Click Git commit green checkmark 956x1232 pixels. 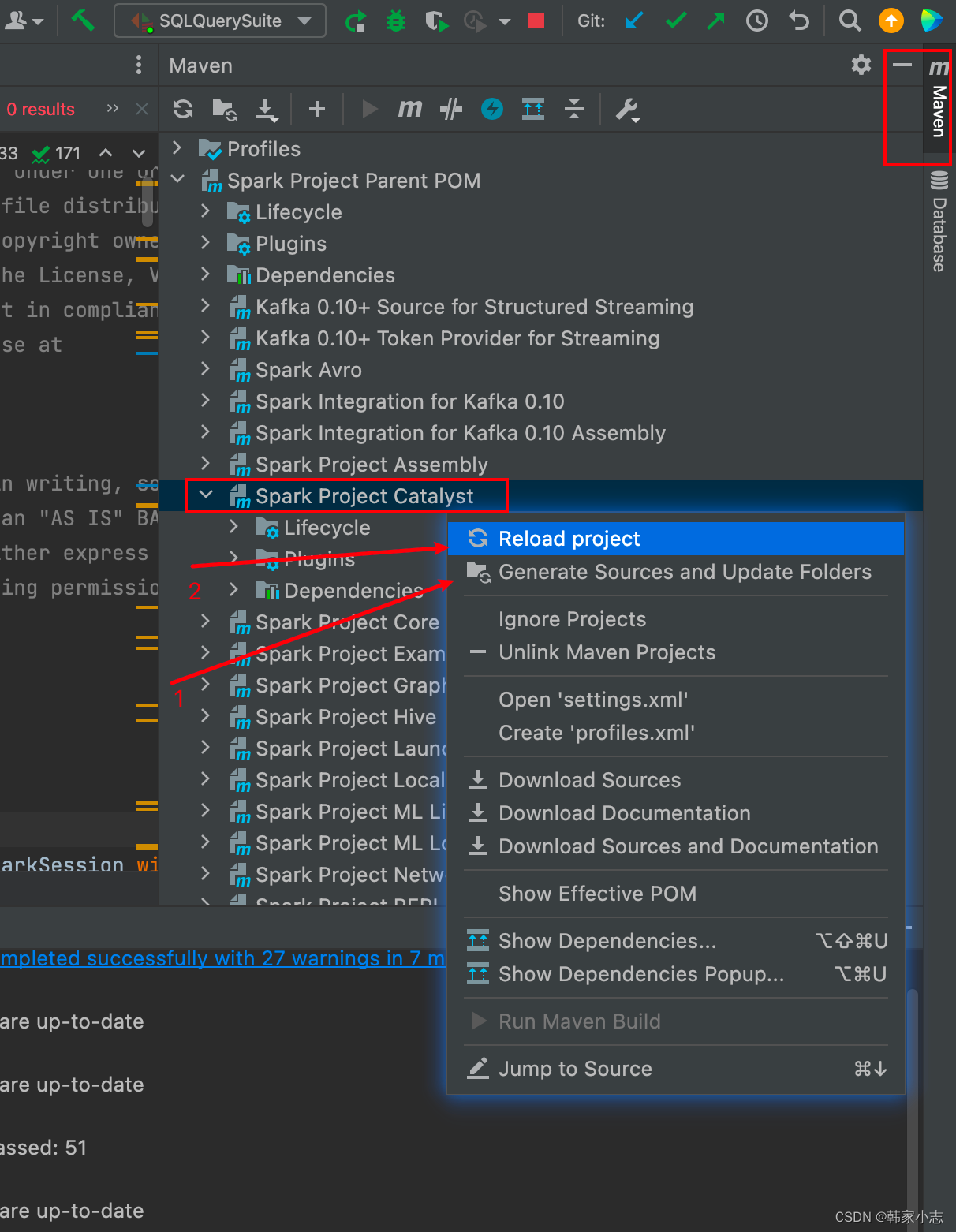676,21
